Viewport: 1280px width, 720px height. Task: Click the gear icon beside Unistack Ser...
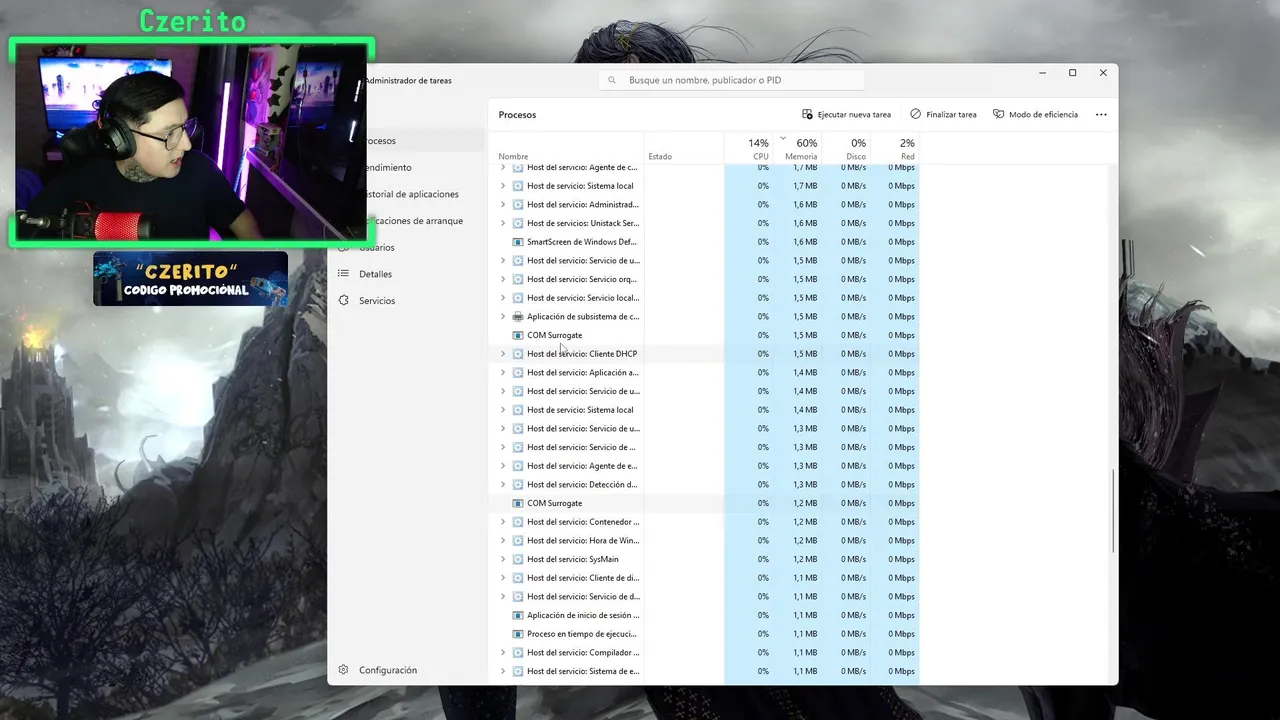(518, 223)
